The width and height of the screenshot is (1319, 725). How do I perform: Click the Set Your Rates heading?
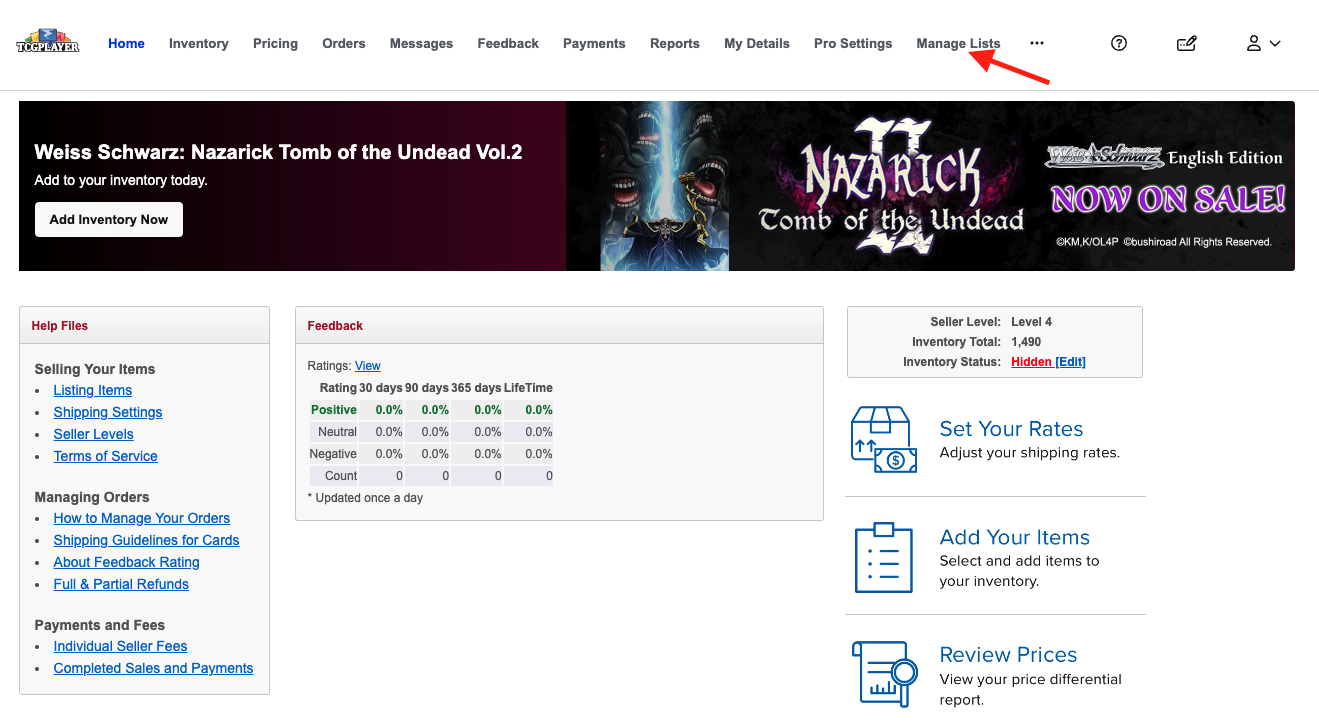[x=1011, y=429]
